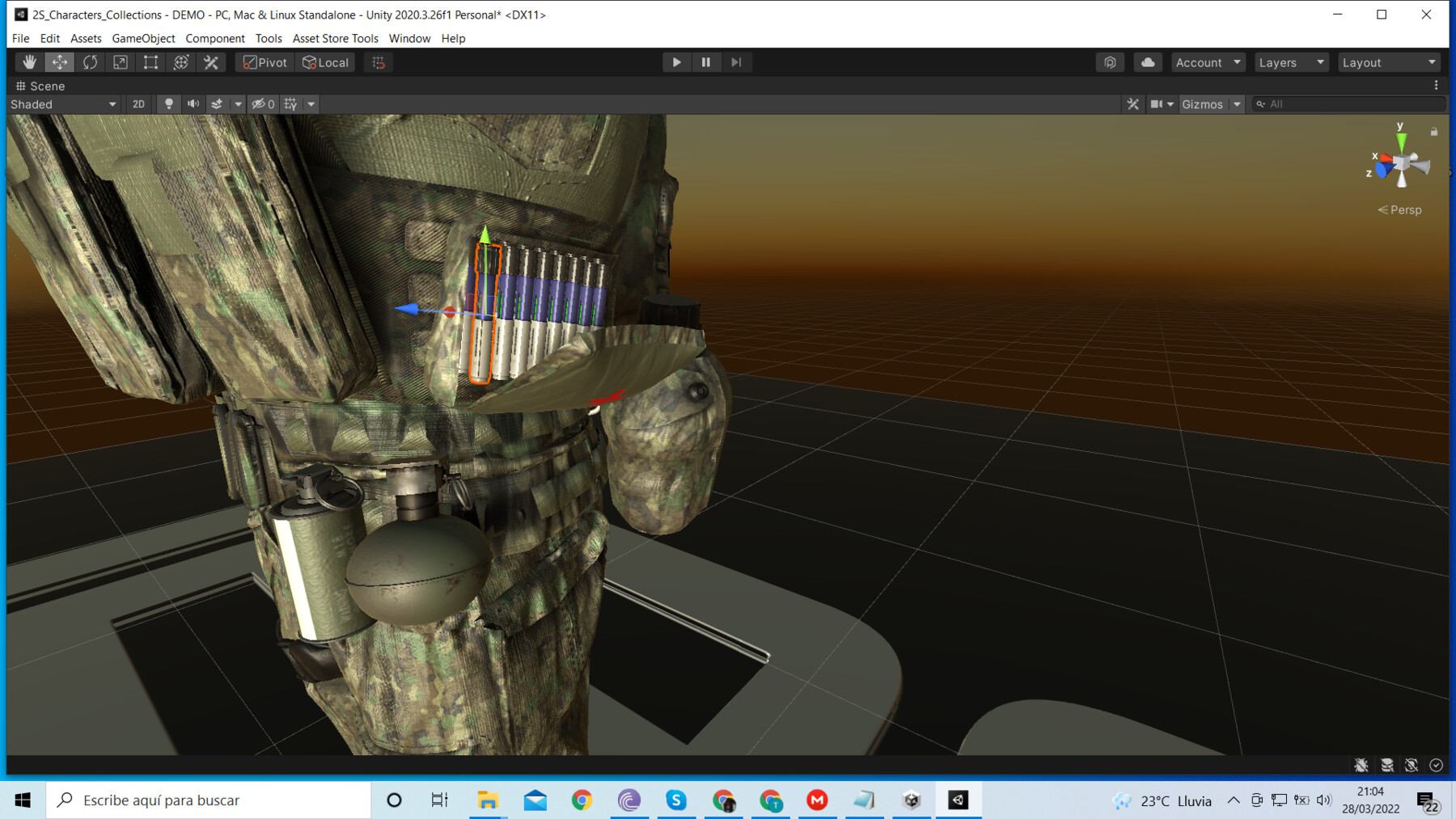Switch handle rotation Local toggle
The height and width of the screenshot is (819, 1456).
(x=325, y=62)
